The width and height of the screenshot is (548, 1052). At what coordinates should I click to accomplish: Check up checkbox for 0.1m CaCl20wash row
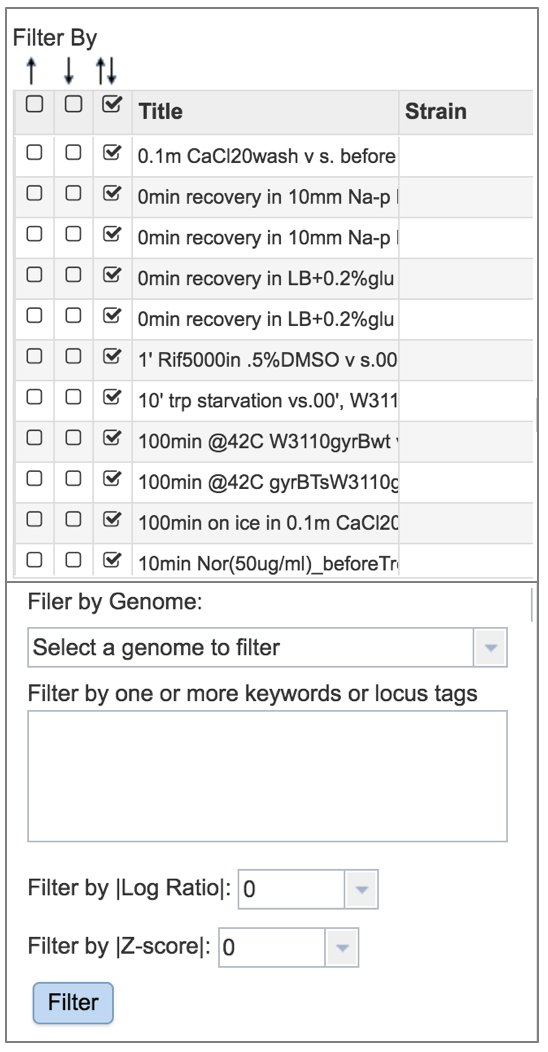coord(34,153)
